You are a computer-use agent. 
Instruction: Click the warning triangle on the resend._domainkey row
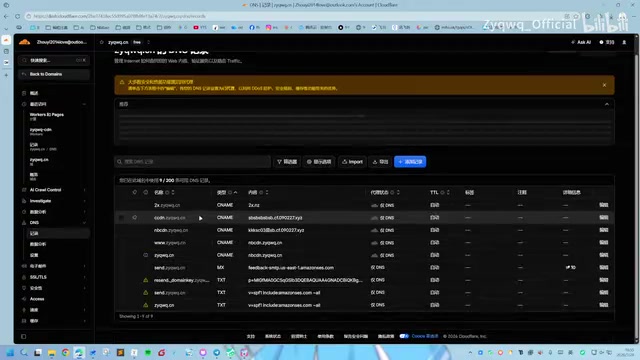click(x=146, y=280)
